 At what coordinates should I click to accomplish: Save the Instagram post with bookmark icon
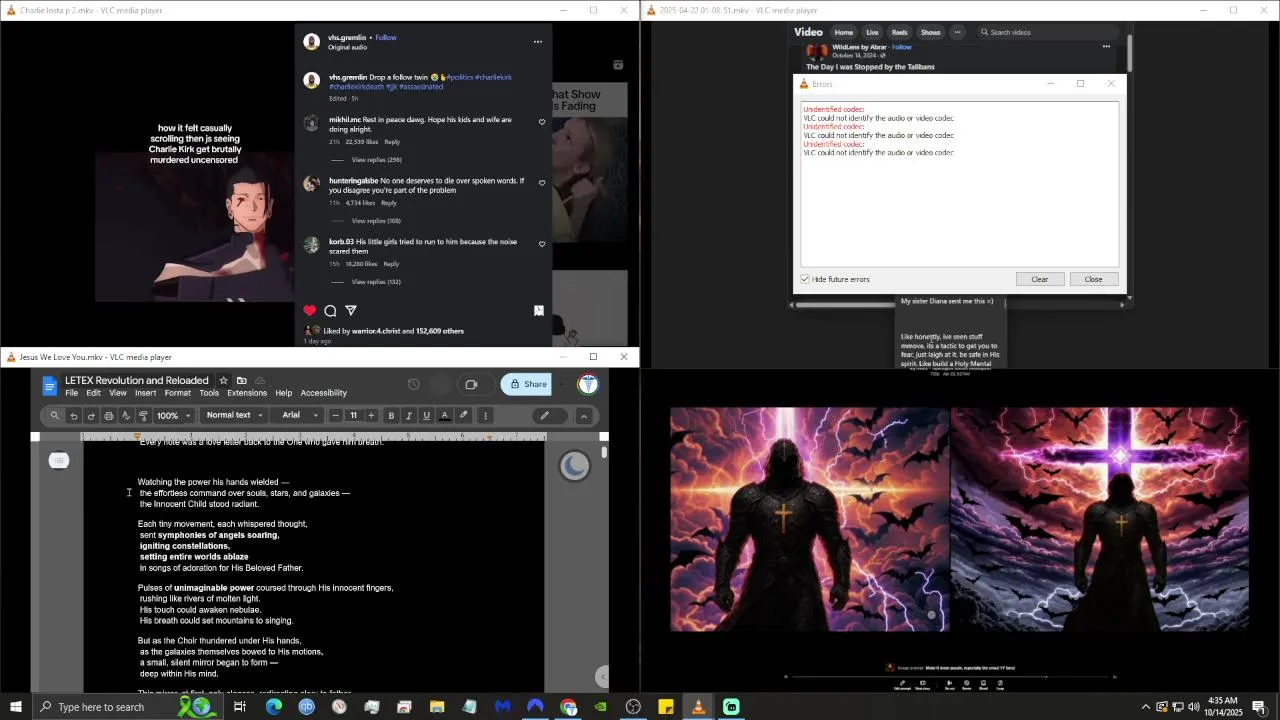[x=538, y=311]
